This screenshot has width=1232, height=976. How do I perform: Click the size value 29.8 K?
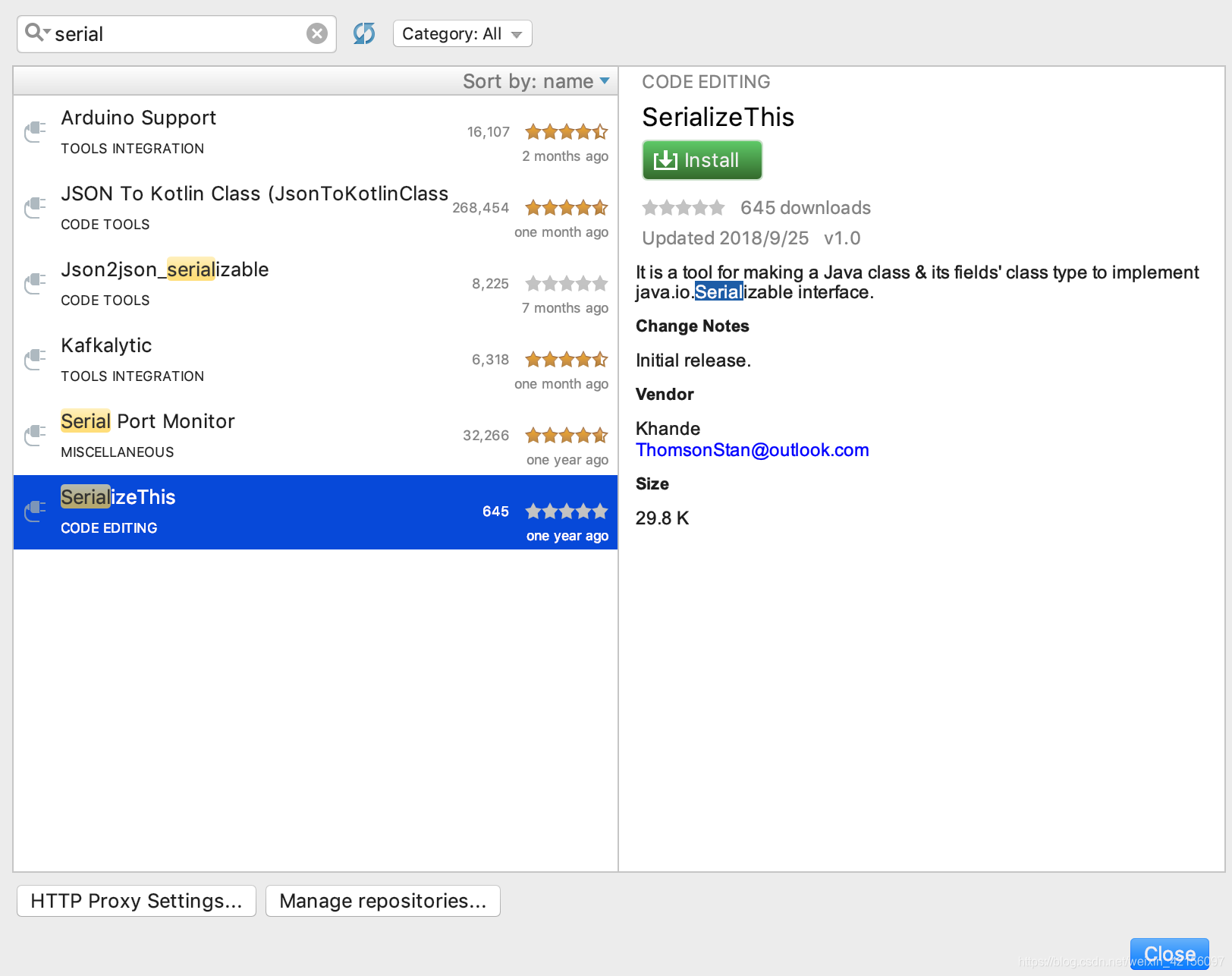662,518
